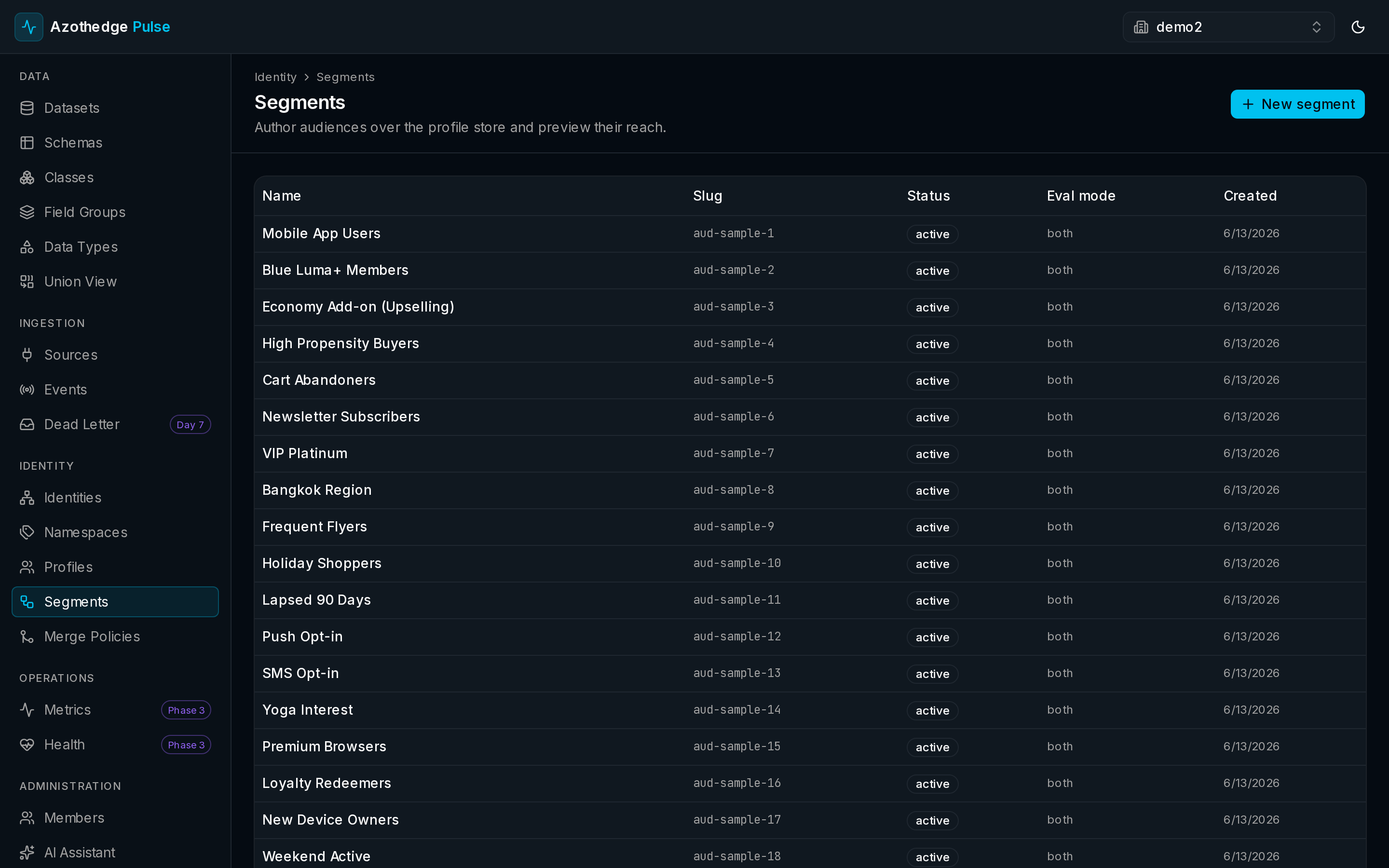Click the aud-sample-7 slug
1389x868 pixels.
point(734,453)
